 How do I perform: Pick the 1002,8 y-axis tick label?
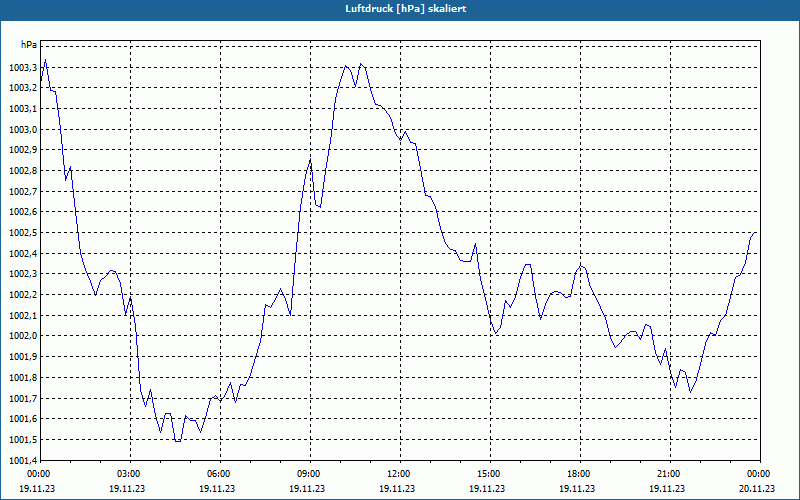[x=23, y=171]
